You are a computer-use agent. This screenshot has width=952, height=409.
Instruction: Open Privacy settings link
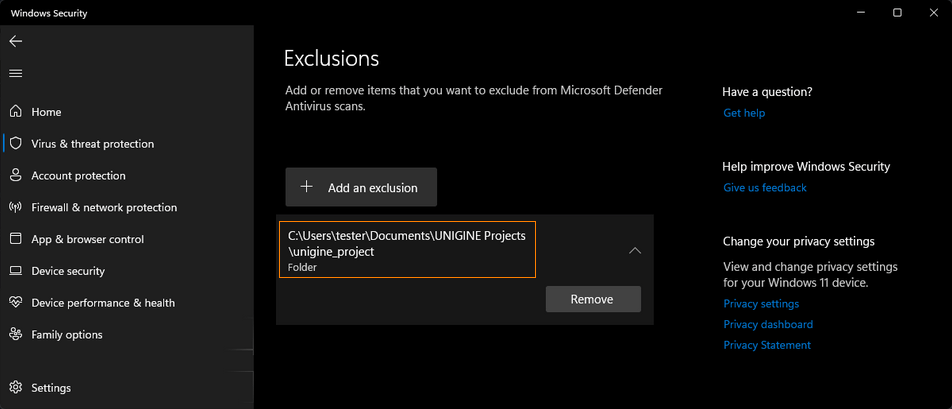click(x=761, y=303)
